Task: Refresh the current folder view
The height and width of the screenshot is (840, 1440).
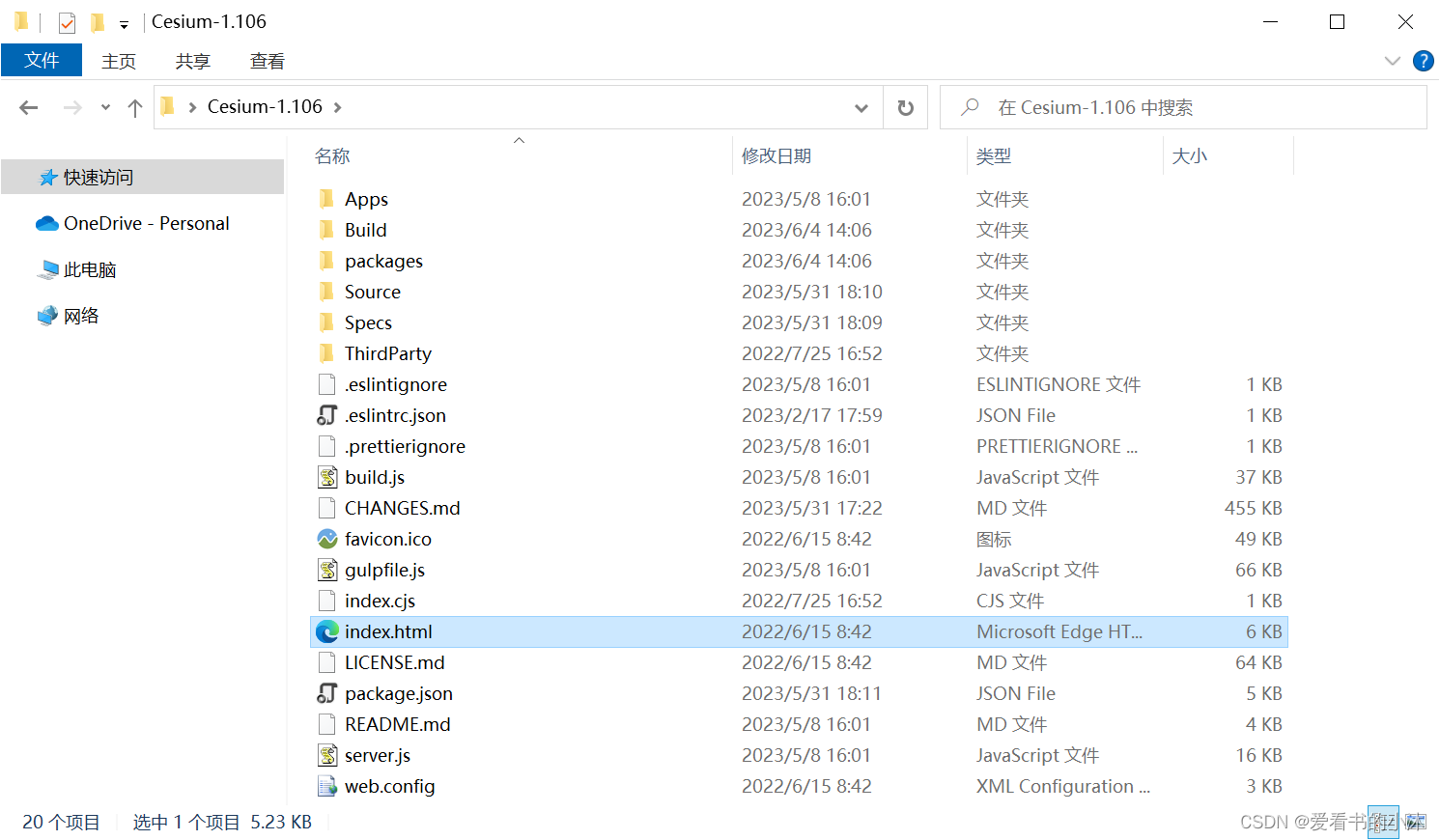Action: (905, 107)
